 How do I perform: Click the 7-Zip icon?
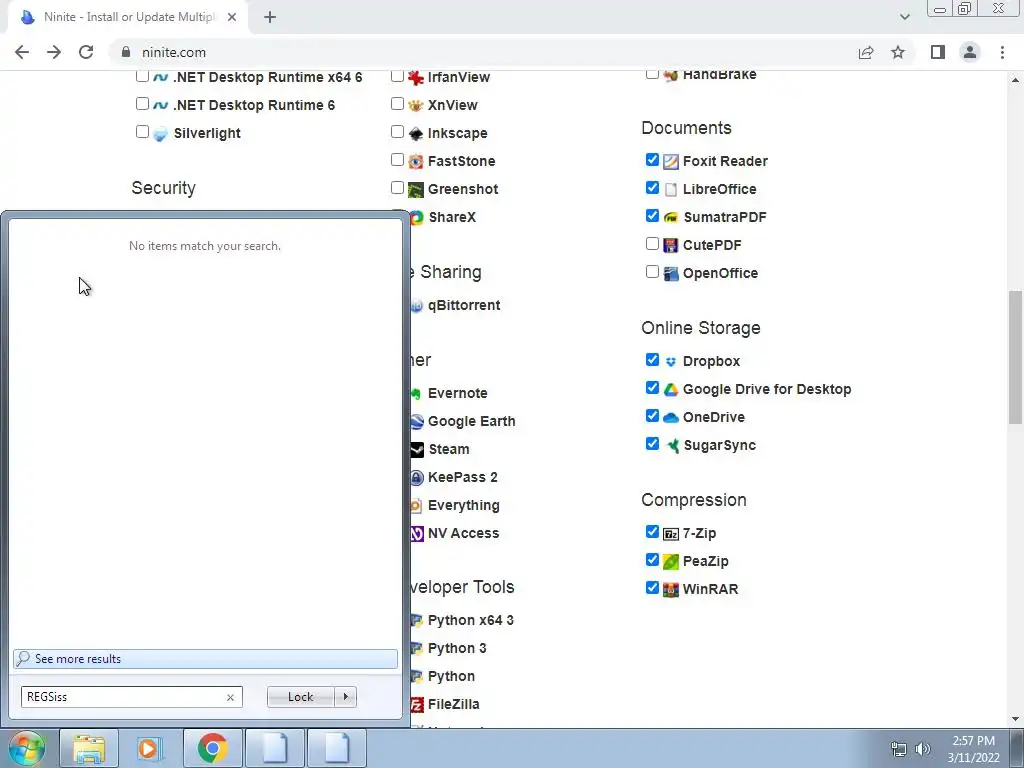click(x=671, y=534)
